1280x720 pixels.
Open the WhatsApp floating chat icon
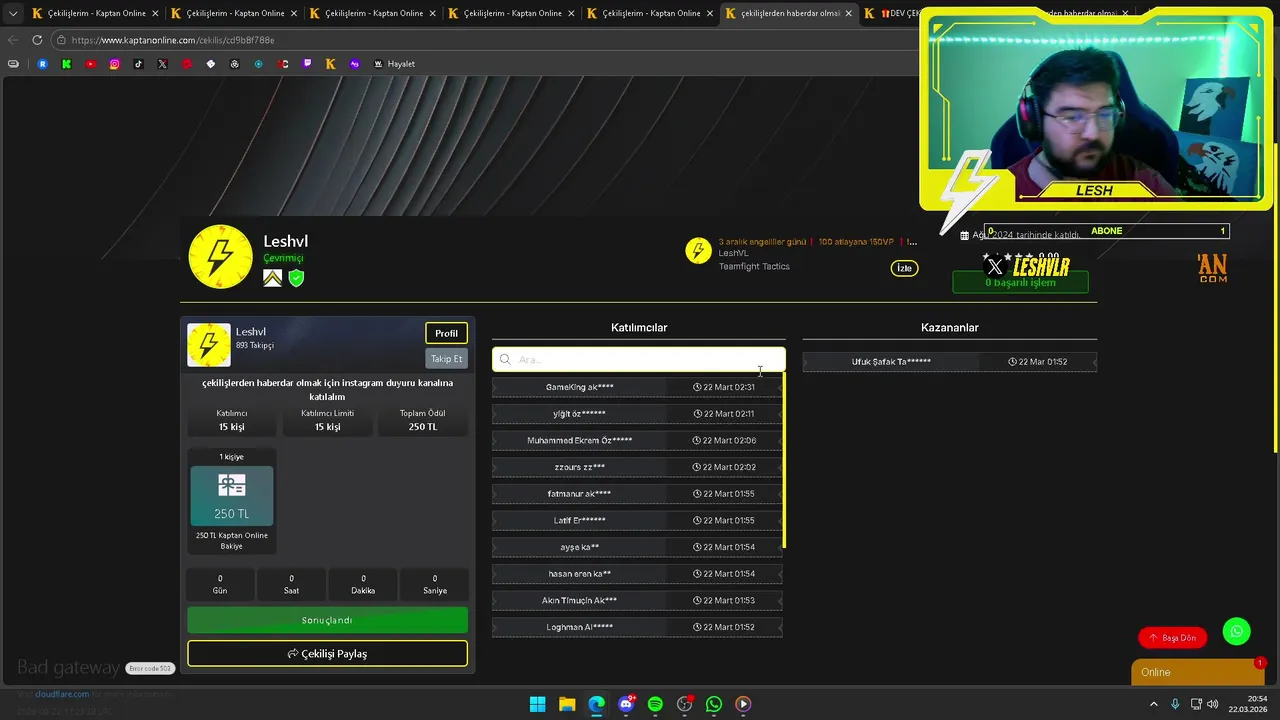click(x=1237, y=631)
